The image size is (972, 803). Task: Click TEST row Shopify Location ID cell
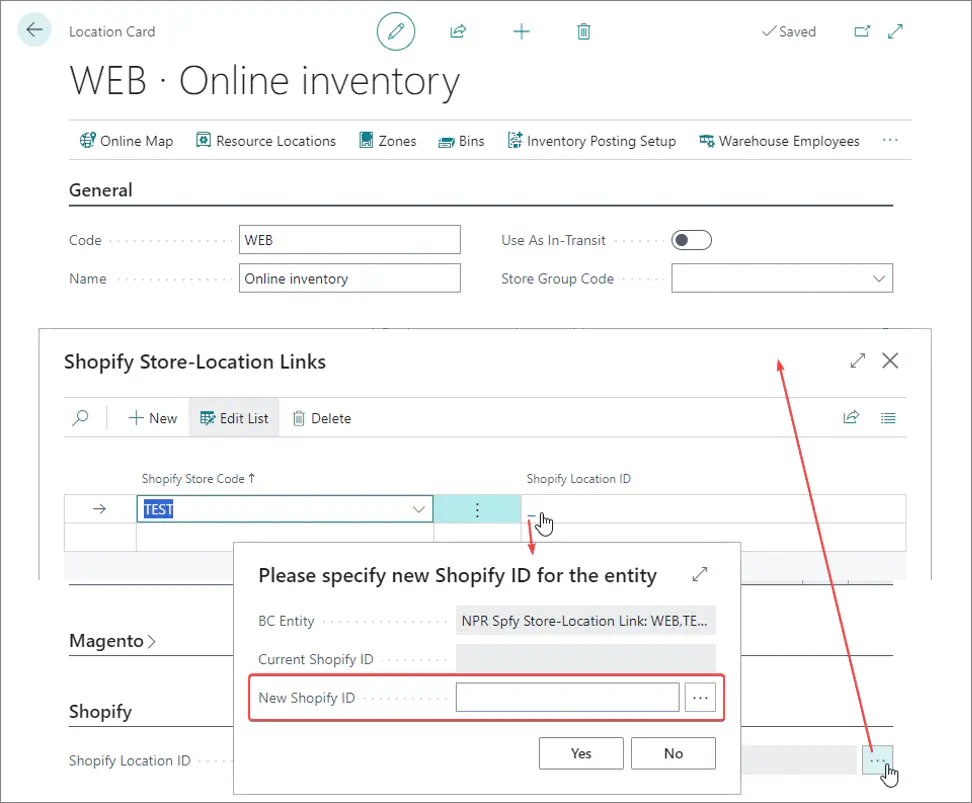click(713, 509)
